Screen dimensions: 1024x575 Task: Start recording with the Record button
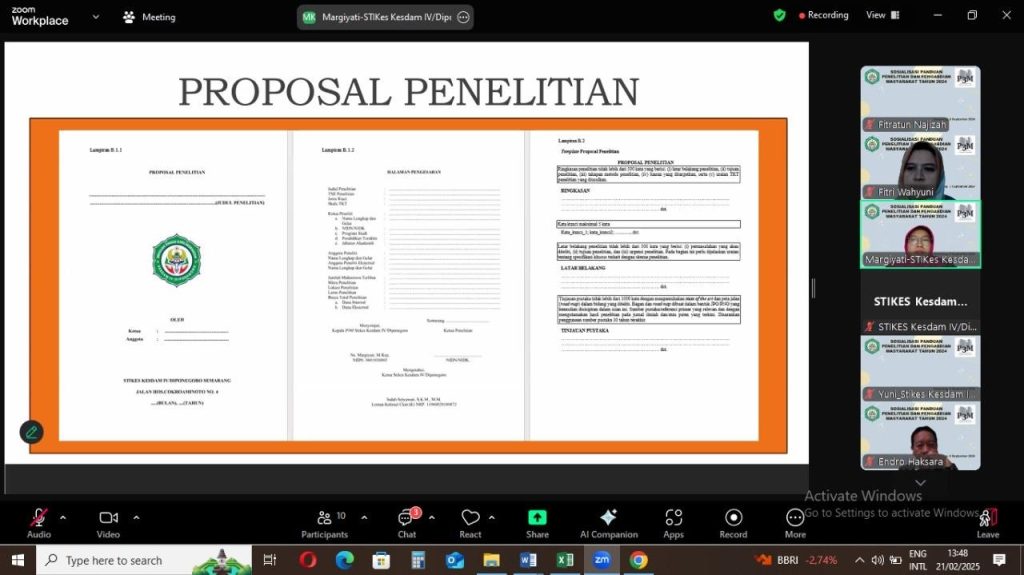pos(733,522)
